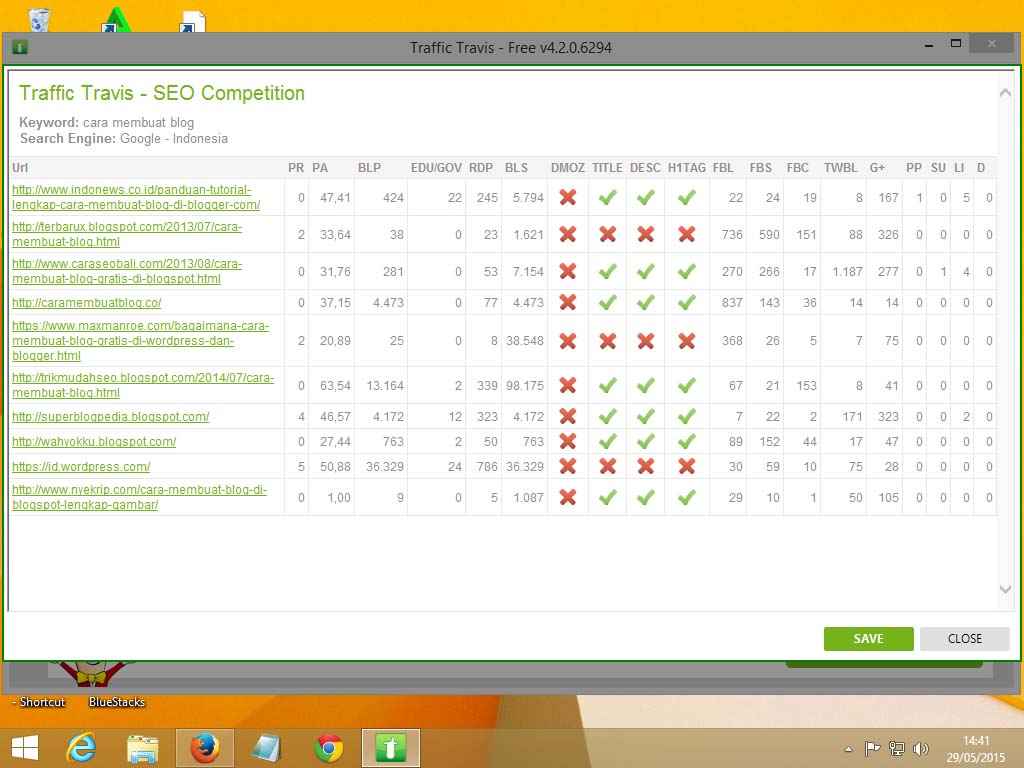
Task: Click the TITLE red cross for terbarux.blogspot.com
Action: coord(607,234)
